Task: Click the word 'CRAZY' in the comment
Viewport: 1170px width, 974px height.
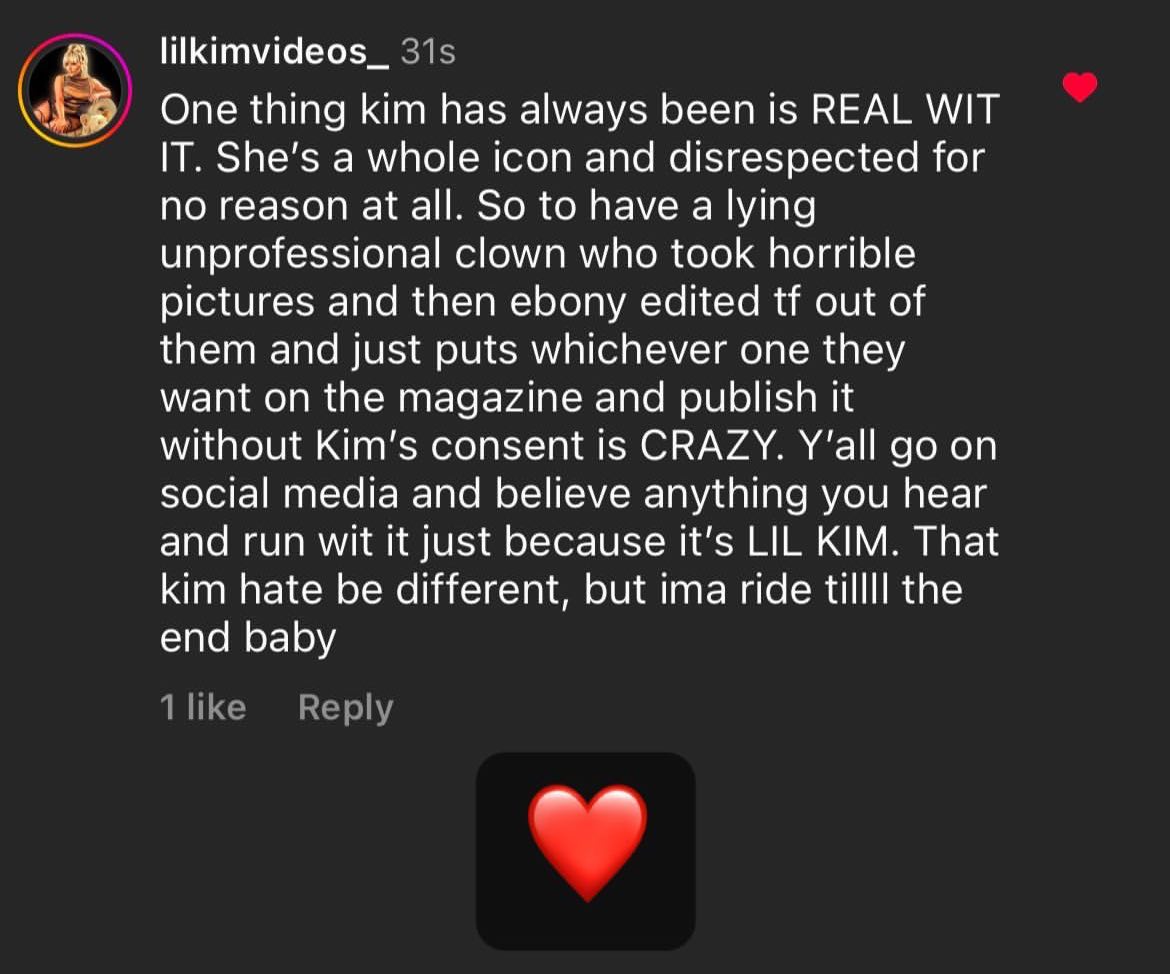Action: point(711,446)
